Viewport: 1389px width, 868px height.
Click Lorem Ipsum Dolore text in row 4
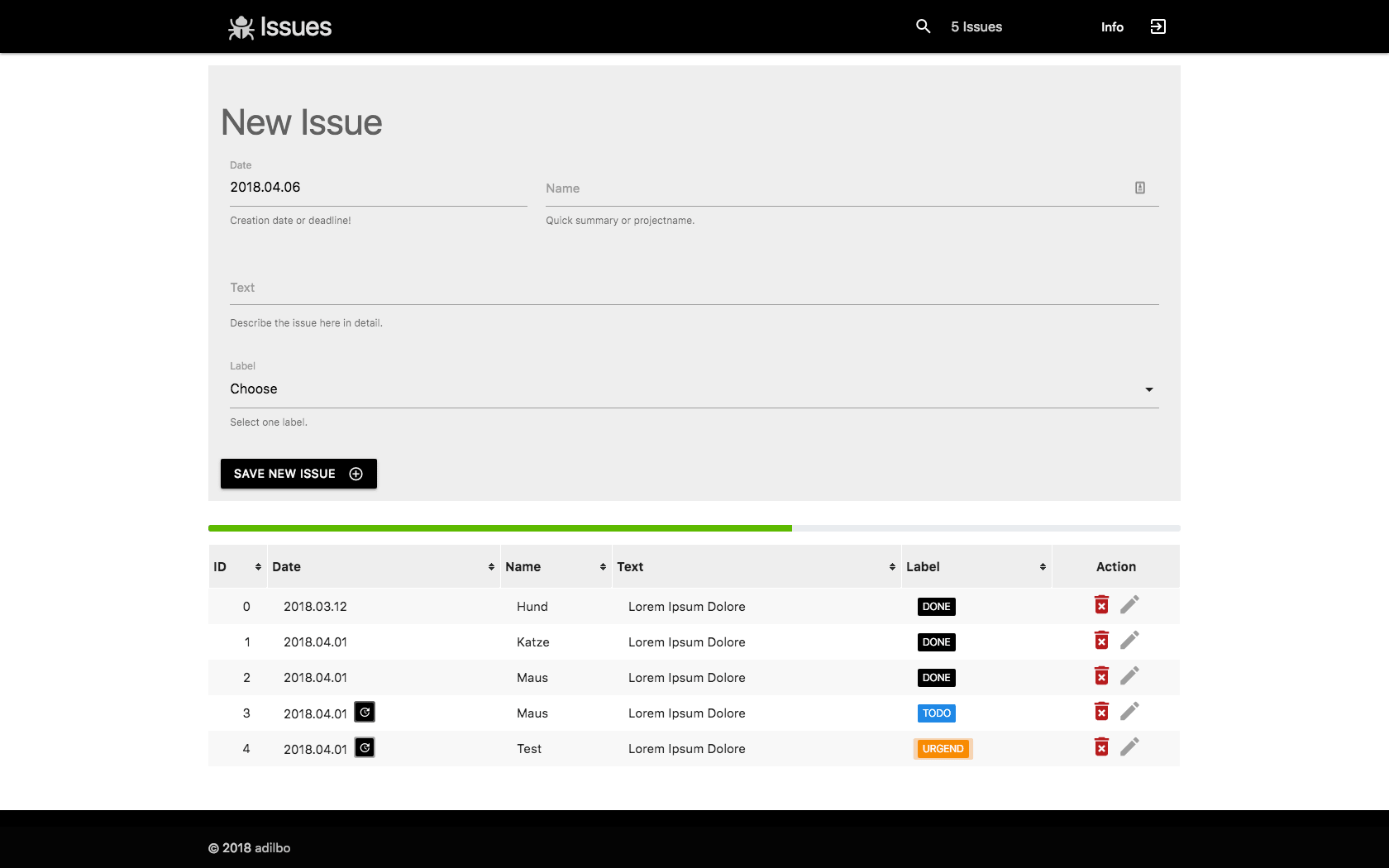pyautogui.click(x=686, y=749)
